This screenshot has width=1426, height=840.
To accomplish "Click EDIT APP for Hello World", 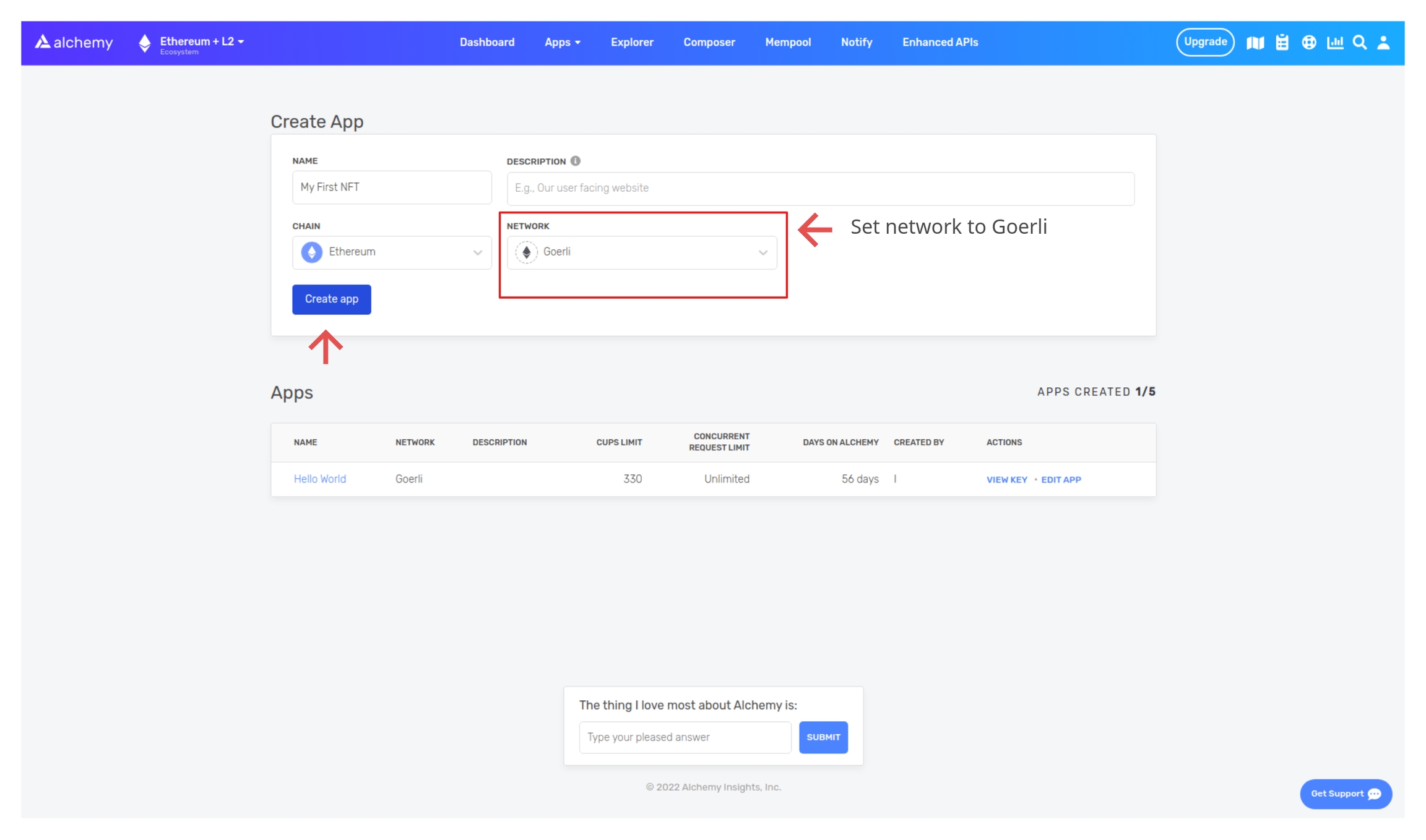I will click(1061, 479).
